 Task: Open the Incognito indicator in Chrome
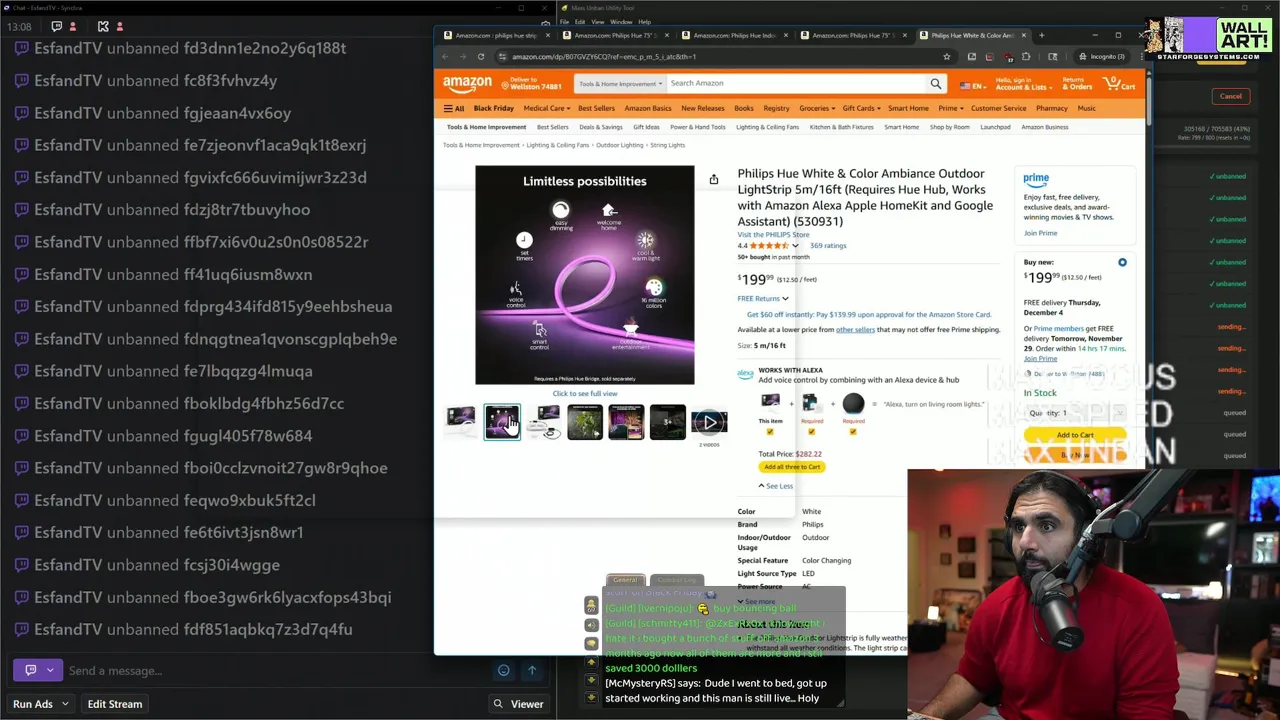click(x=1101, y=57)
